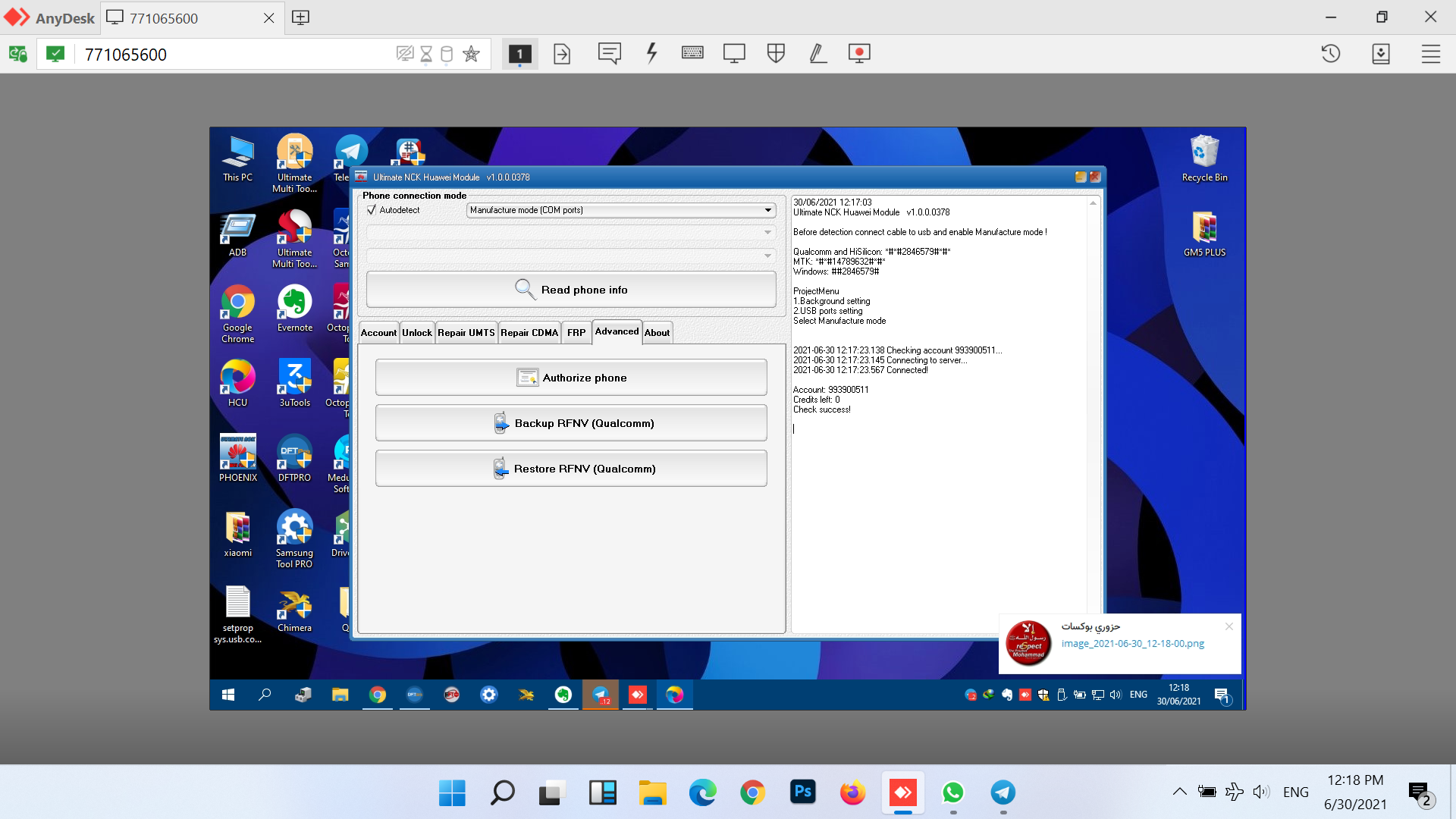The width and height of the screenshot is (1456, 819).
Task: Open ADB desktop shortcut
Action: (x=237, y=234)
